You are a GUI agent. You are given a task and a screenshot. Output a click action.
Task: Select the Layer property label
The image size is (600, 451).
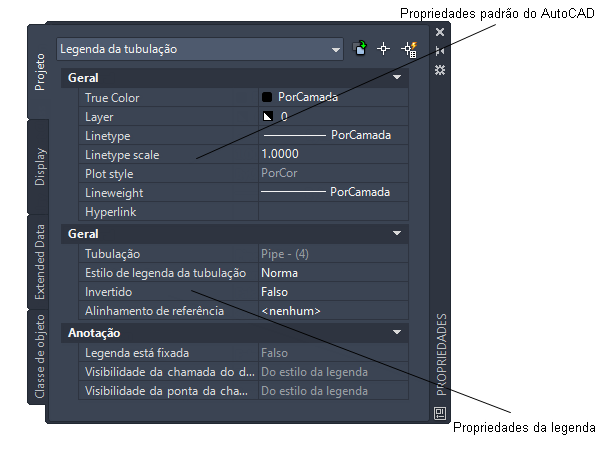(99, 117)
